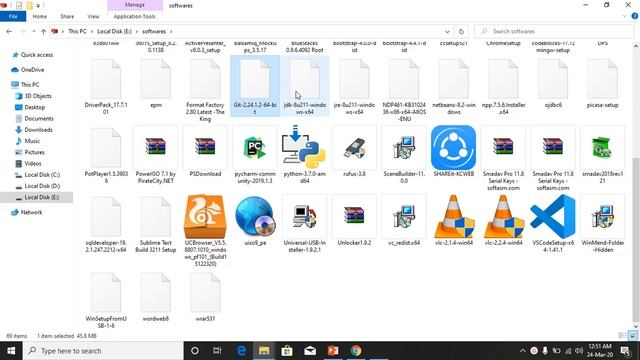Select the PSDownload archive icon
The image size is (640, 360).
point(205,147)
